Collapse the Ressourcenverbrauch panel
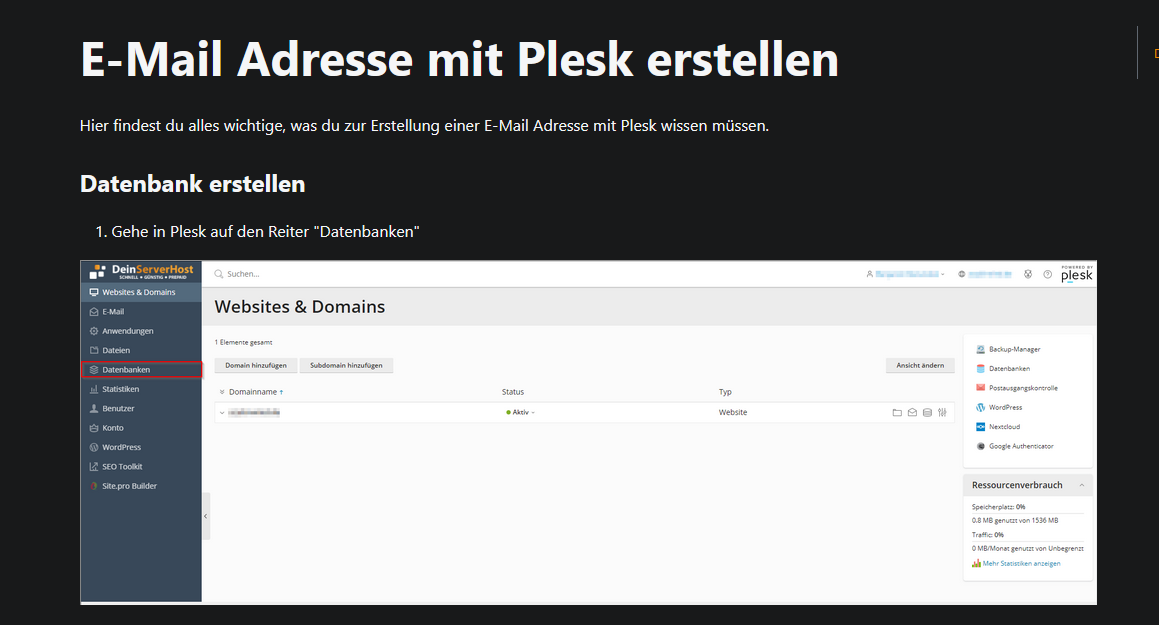Image resolution: width=1159 pixels, height=625 pixels. pyautogui.click(x=1081, y=485)
